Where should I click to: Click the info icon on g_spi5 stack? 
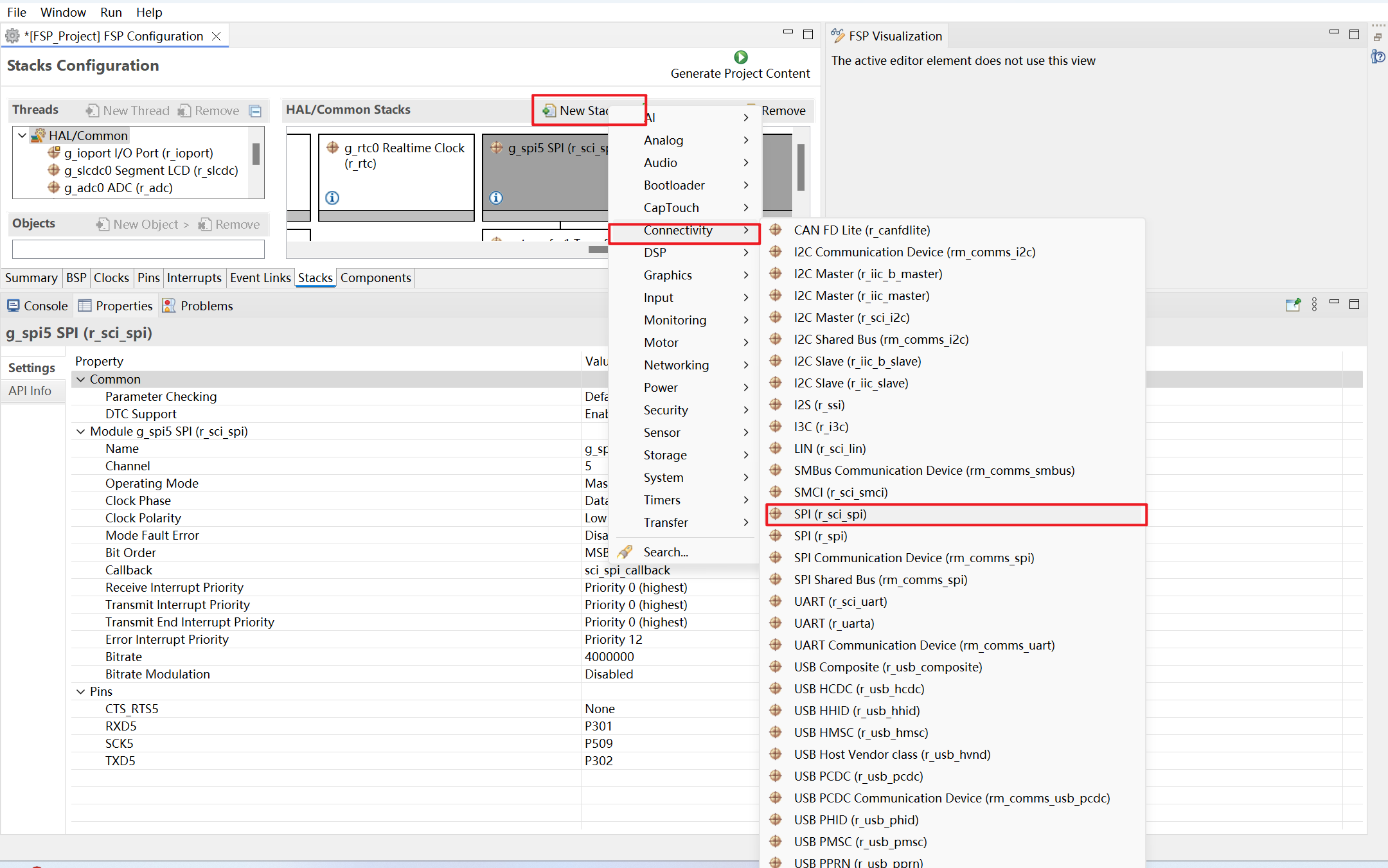(496, 198)
